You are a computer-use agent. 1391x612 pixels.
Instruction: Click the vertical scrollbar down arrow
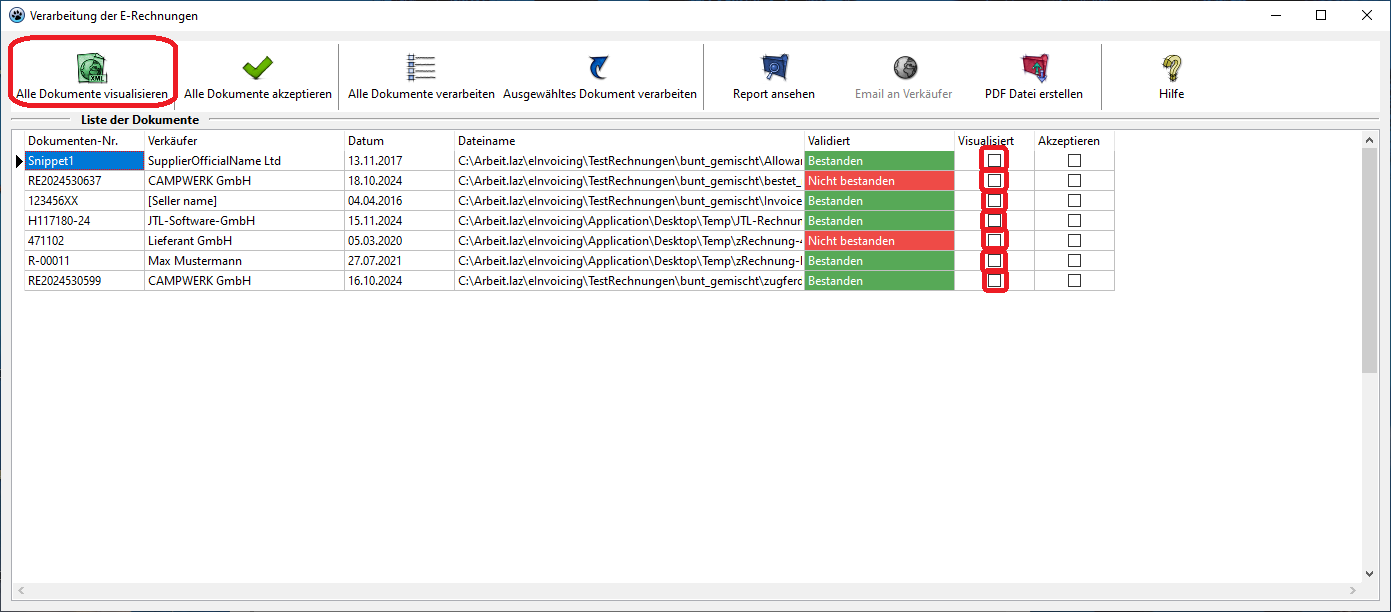click(1370, 574)
